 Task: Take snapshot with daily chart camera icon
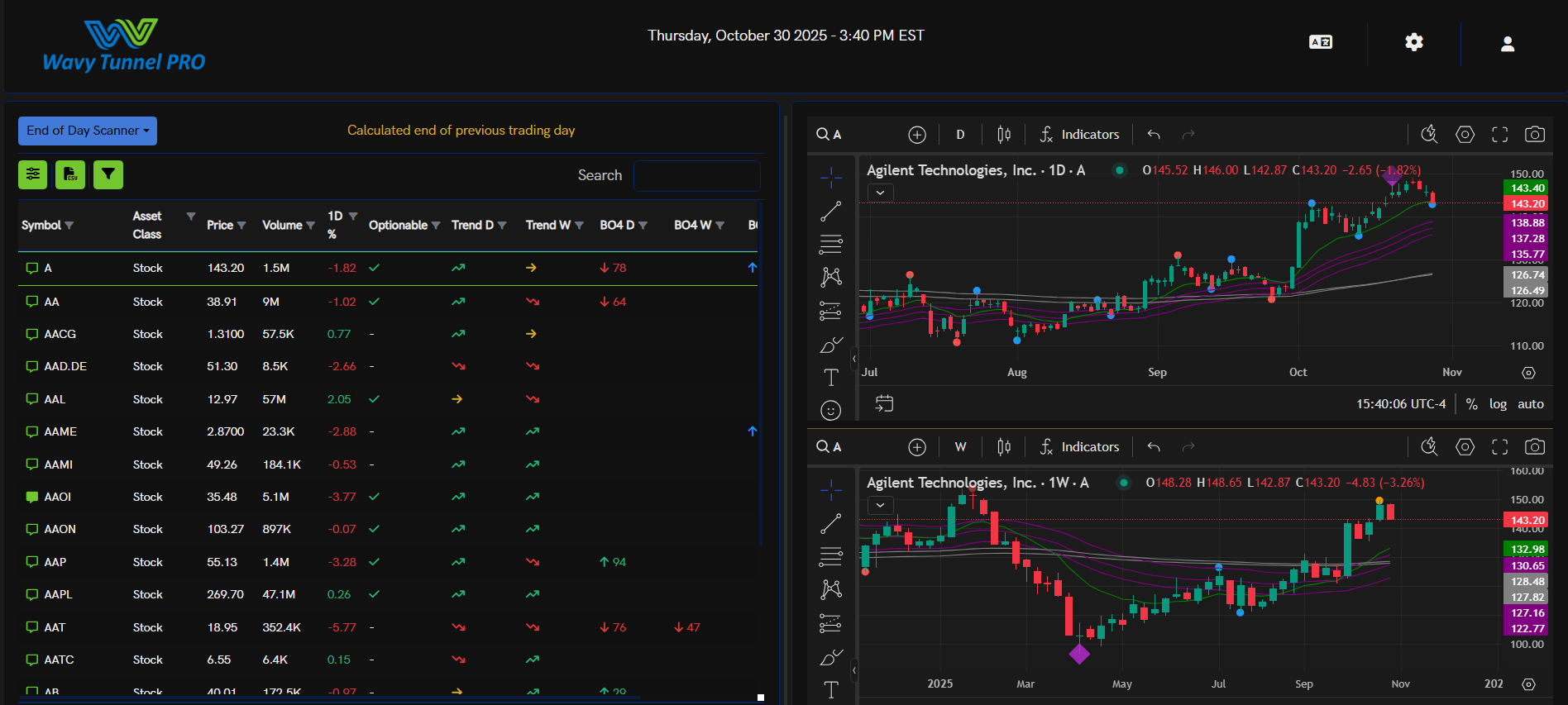pos(1535,135)
